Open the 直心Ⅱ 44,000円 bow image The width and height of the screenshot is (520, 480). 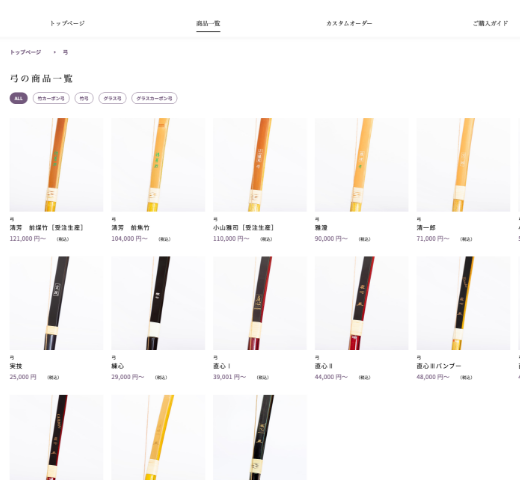pyautogui.click(x=361, y=303)
